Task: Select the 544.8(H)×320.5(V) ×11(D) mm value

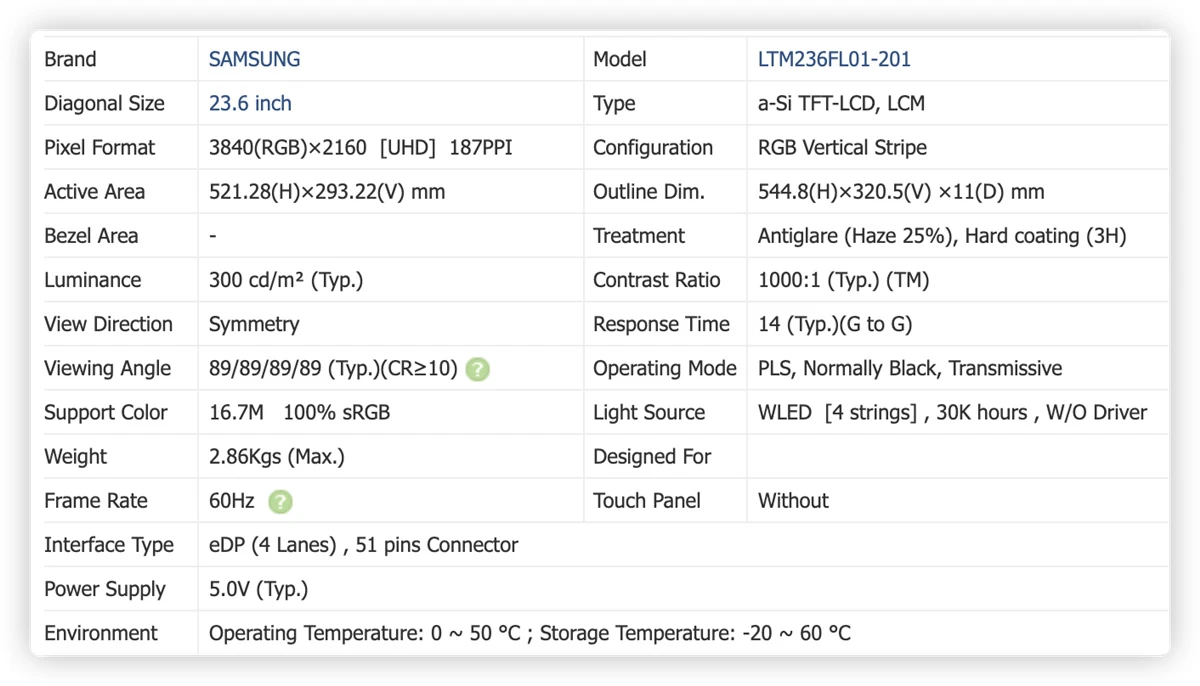Action: (x=901, y=191)
